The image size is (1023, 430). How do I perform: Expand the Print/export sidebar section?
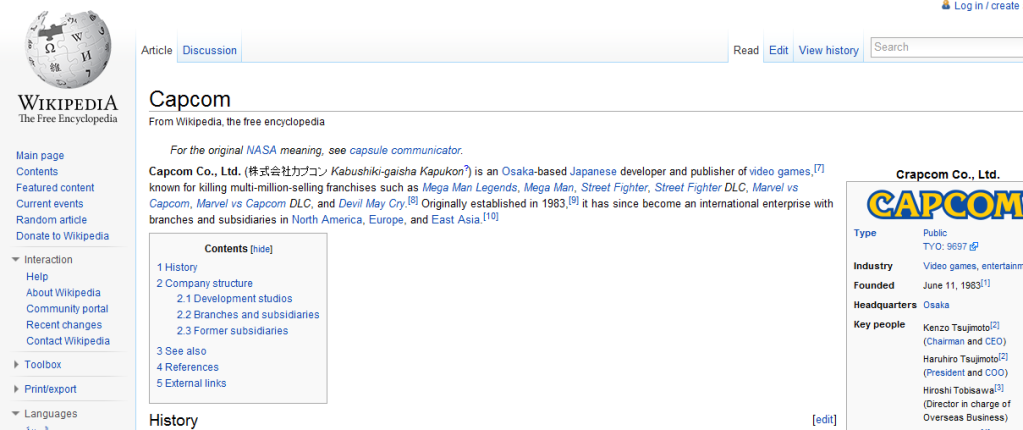click(17, 389)
